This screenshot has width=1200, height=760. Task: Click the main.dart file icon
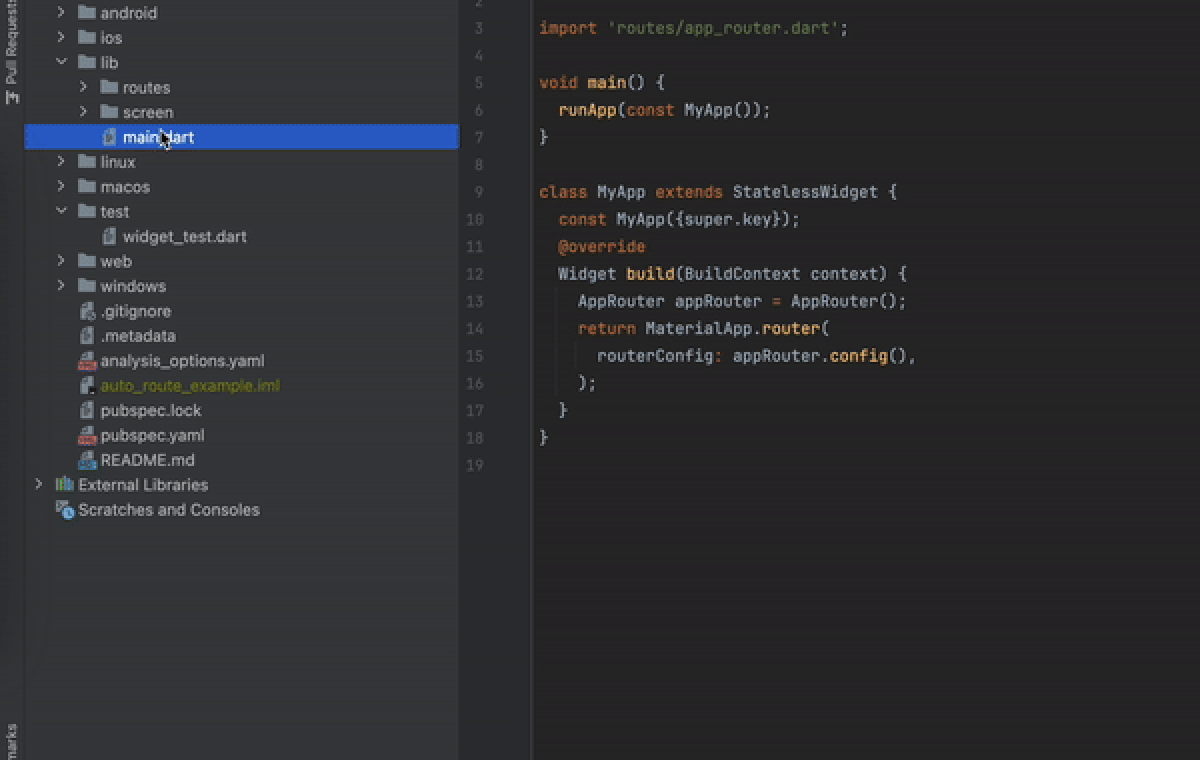(x=109, y=137)
